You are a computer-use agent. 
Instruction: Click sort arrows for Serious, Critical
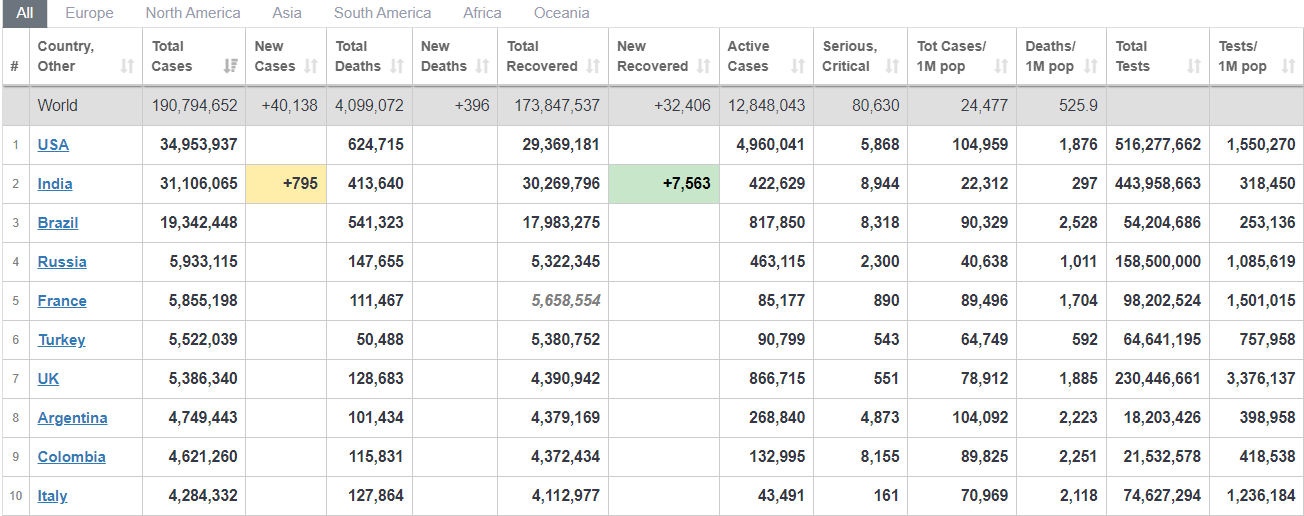892,67
